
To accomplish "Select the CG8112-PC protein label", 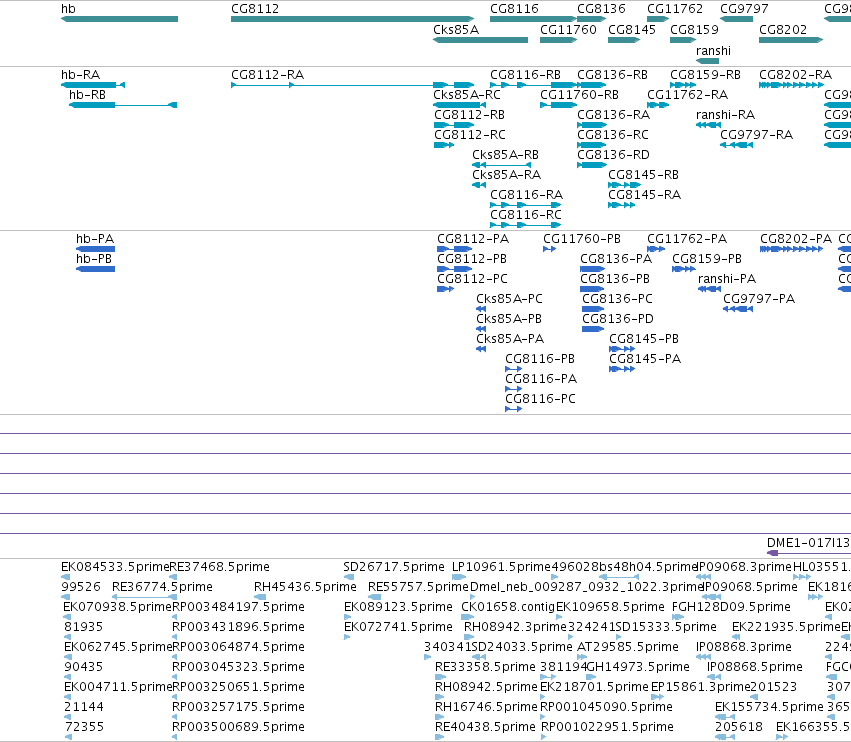I will pyautogui.click(x=473, y=279).
